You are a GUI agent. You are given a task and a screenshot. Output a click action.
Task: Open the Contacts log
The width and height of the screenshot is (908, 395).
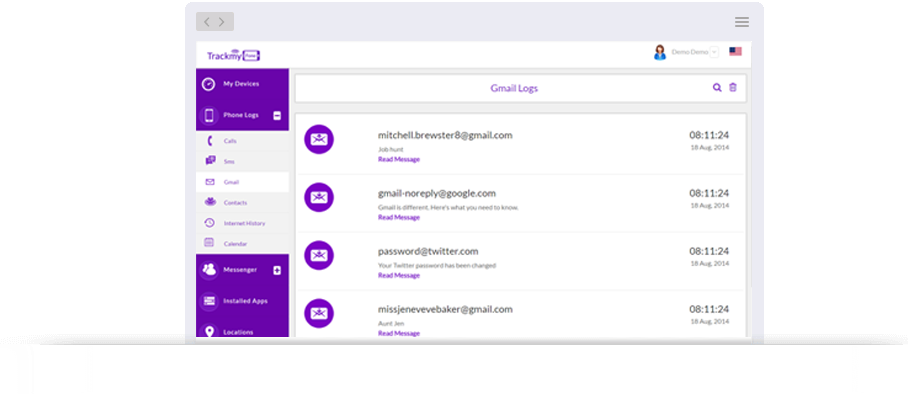pyautogui.click(x=242, y=203)
